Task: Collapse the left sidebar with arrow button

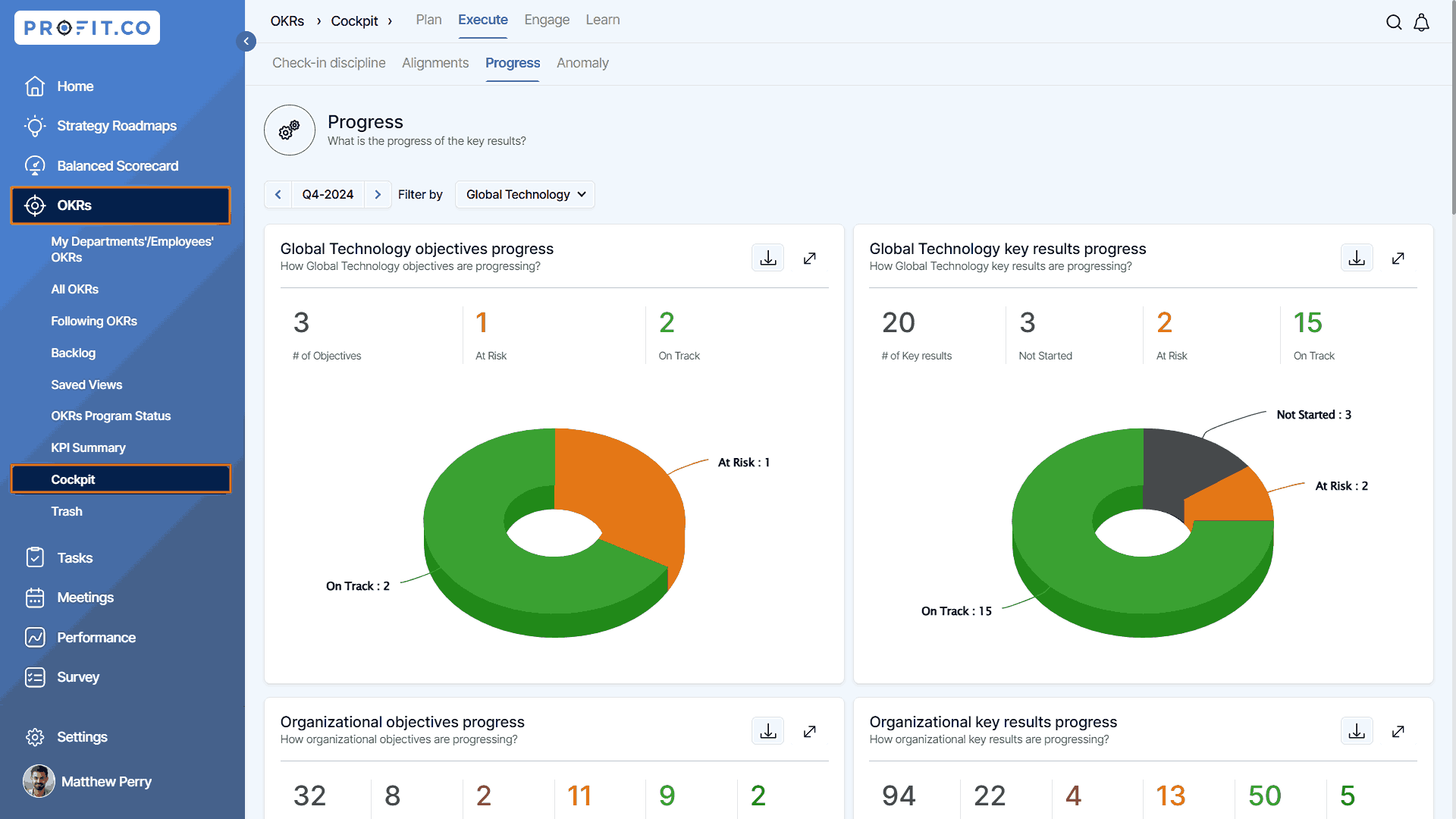Action: [246, 41]
